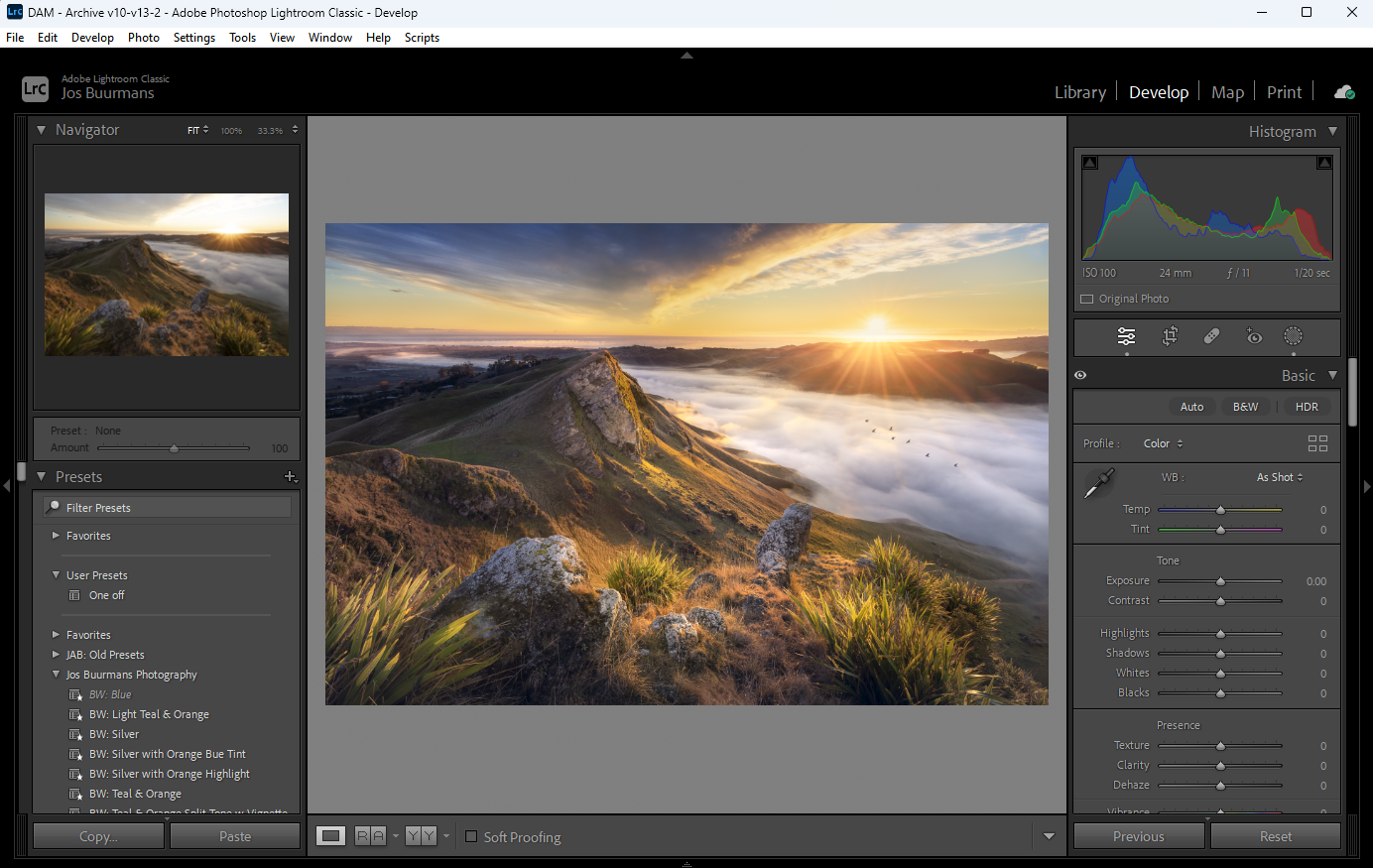Enable Soft Proofing
Image resolution: width=1373 pixels, height=868 pixels.
pyautogui.click(x=471, y=836)
